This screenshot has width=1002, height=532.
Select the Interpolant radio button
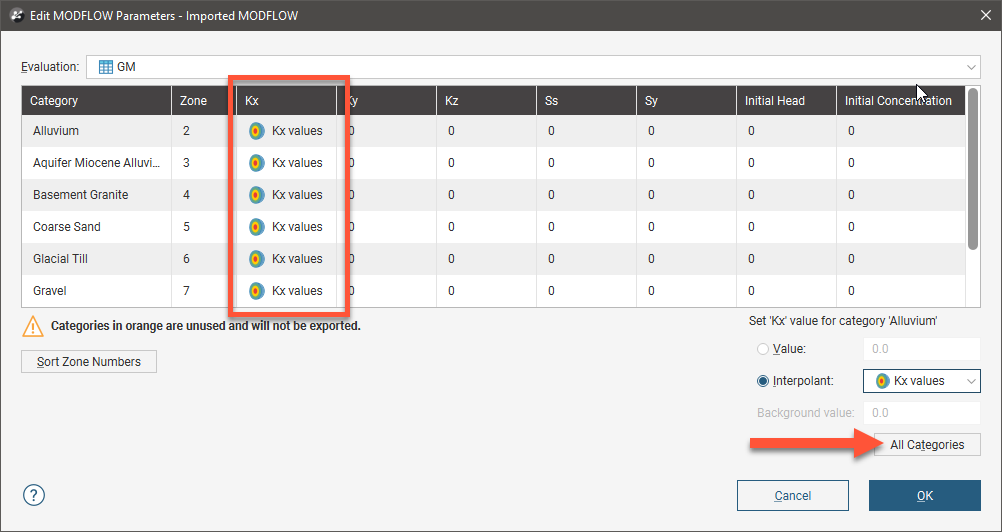tap(764, 381)
